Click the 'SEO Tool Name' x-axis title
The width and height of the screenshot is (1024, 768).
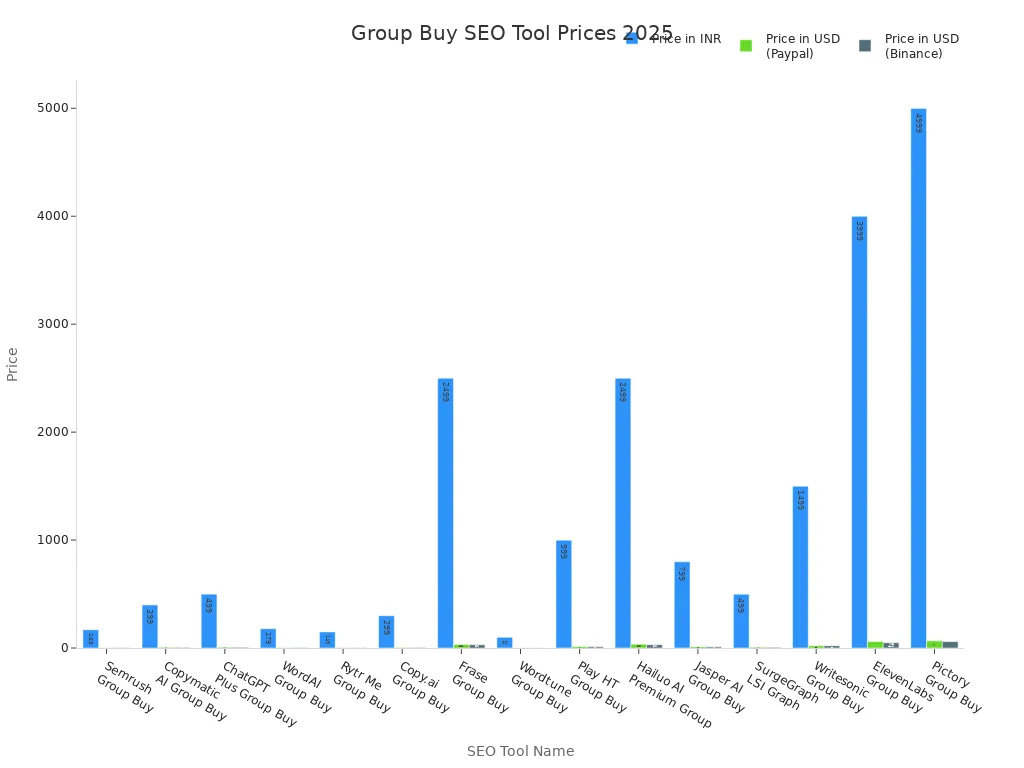point(520,751)
